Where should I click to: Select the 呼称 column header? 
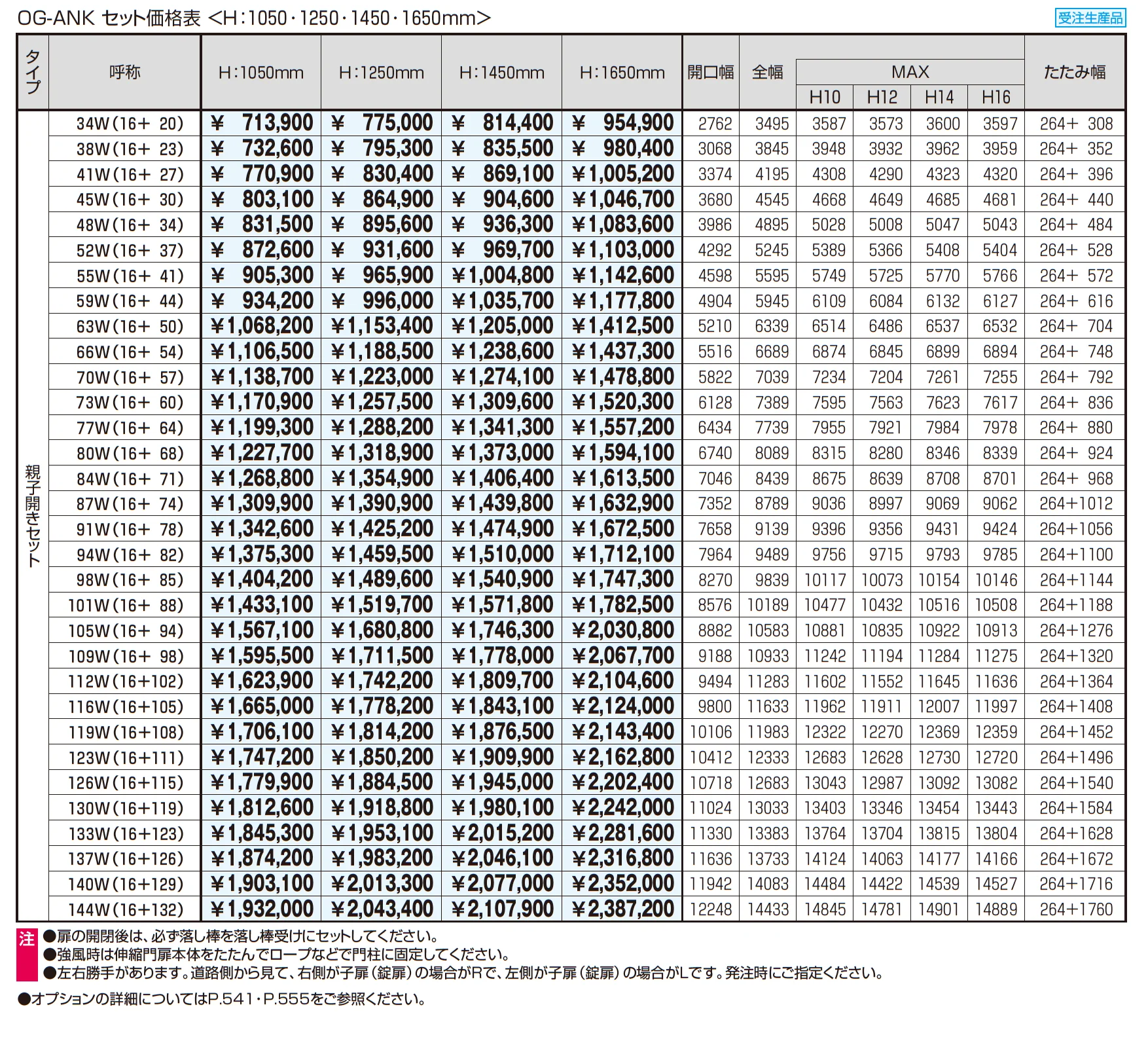125,72
